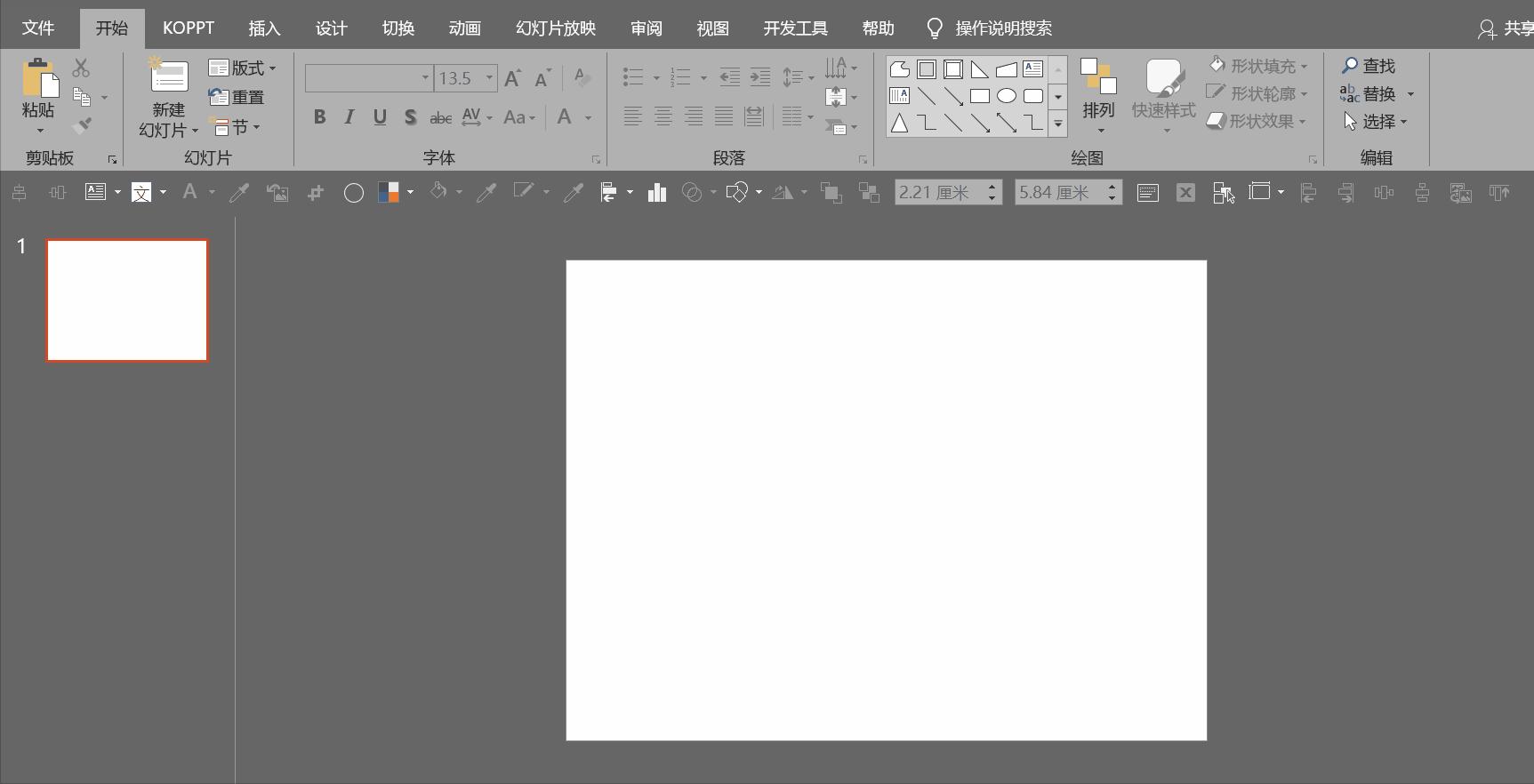This screenshot has height=784, width=1534.
Task: Toggle Bold formatting
Action: [320, 117]
